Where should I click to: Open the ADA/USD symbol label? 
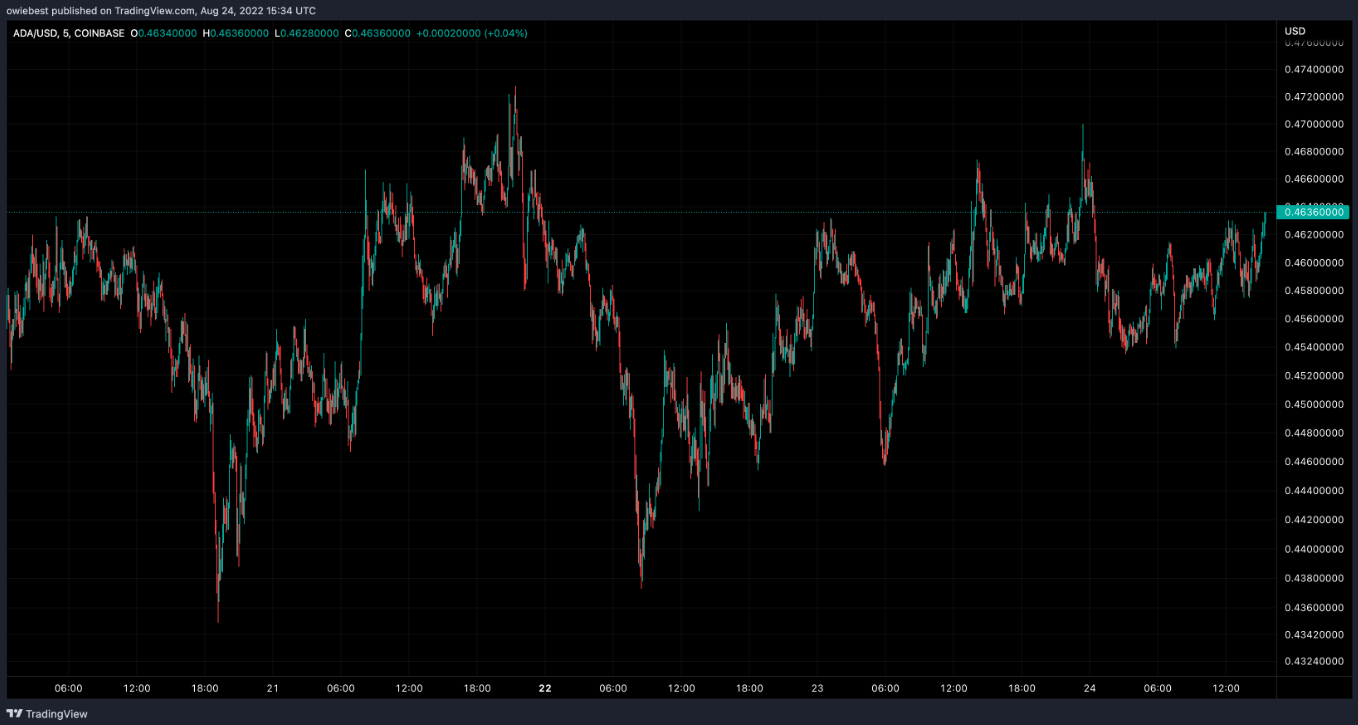coord(31,33)
